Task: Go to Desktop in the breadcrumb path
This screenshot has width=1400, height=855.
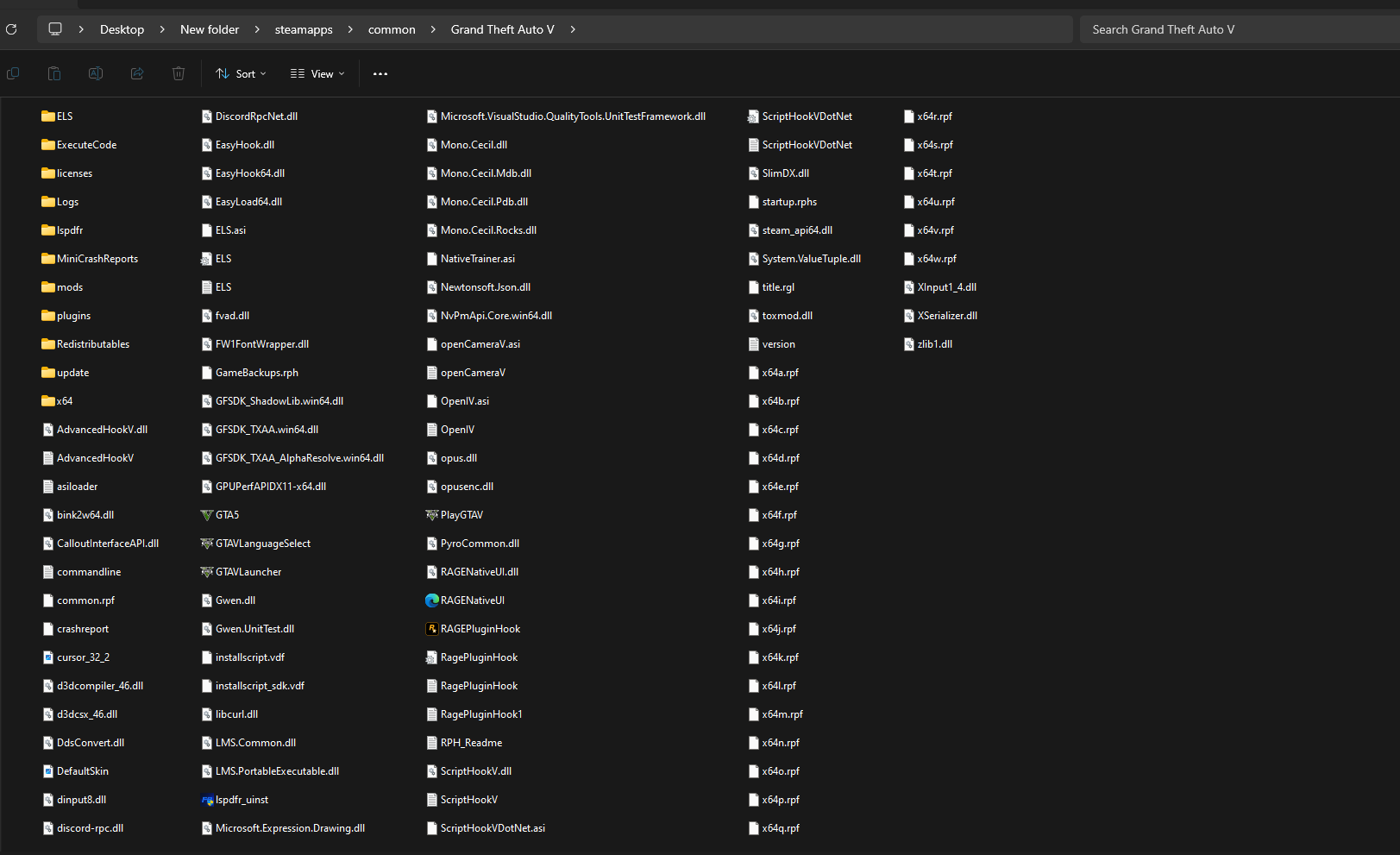Action: click(122, 29)
